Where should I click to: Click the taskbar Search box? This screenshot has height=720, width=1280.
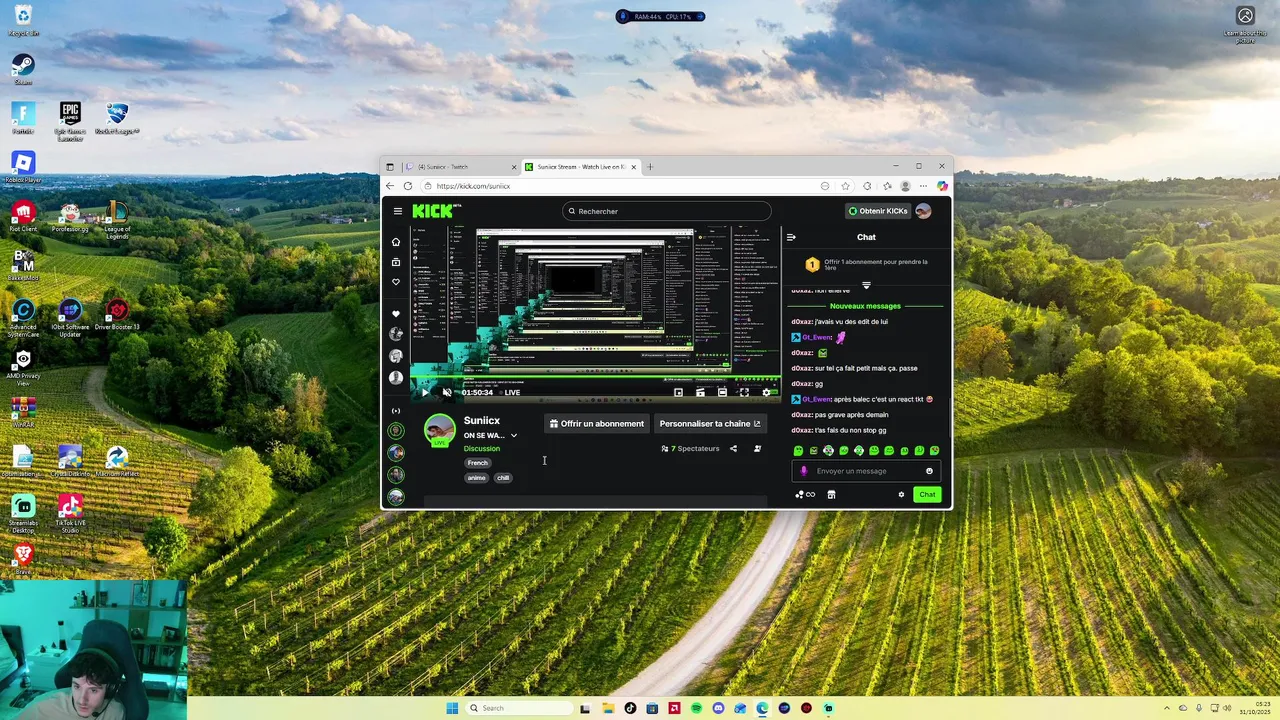click(521, 708)
